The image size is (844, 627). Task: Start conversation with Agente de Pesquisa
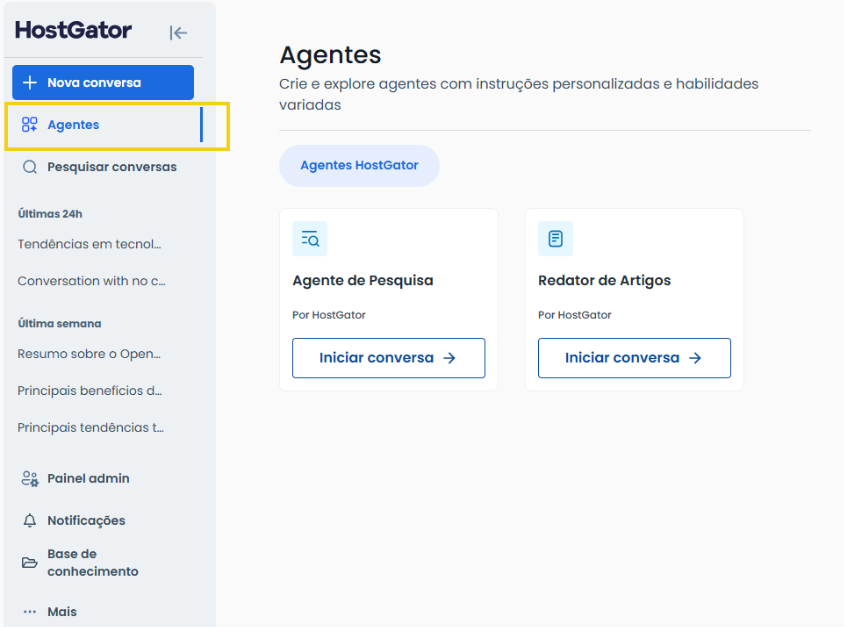click(389, 358)
